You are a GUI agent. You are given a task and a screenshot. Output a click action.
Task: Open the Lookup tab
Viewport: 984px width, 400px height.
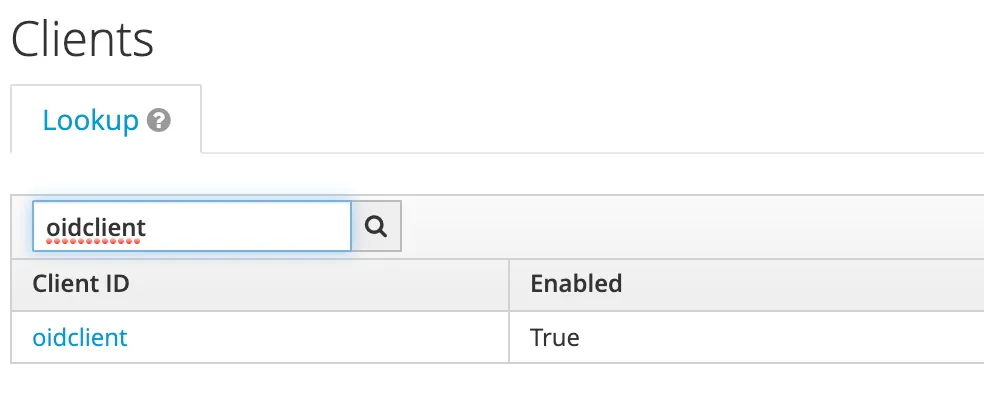[x=105, y=120]
